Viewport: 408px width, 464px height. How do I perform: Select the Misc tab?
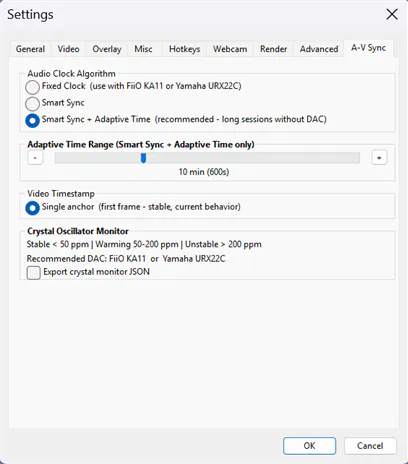(143, 49)
